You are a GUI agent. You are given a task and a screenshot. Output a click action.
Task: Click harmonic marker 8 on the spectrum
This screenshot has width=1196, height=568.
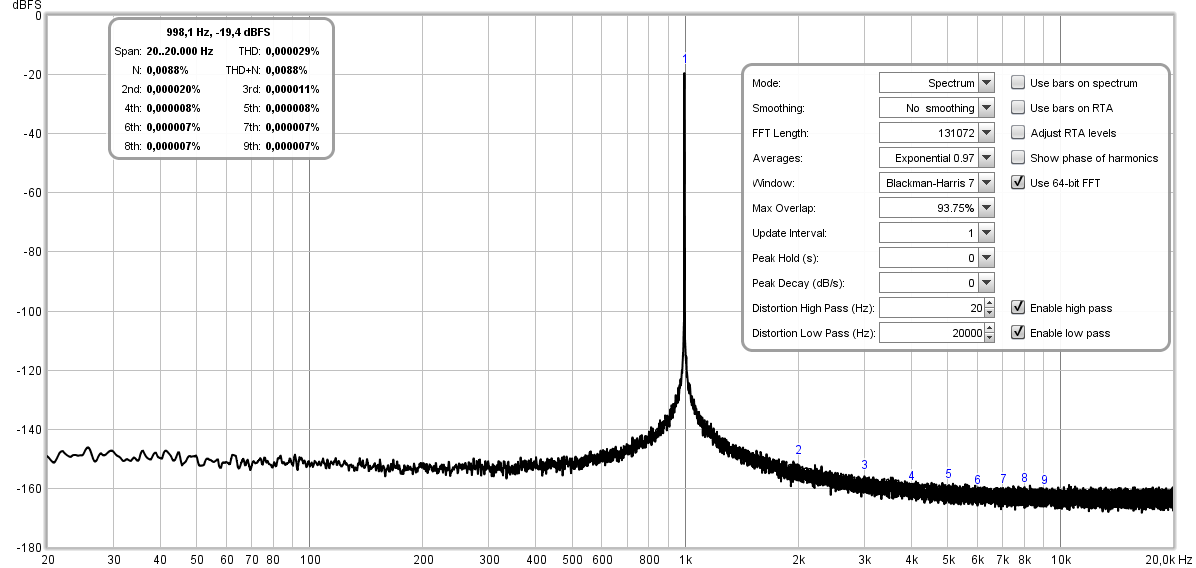click(1024, 477)
